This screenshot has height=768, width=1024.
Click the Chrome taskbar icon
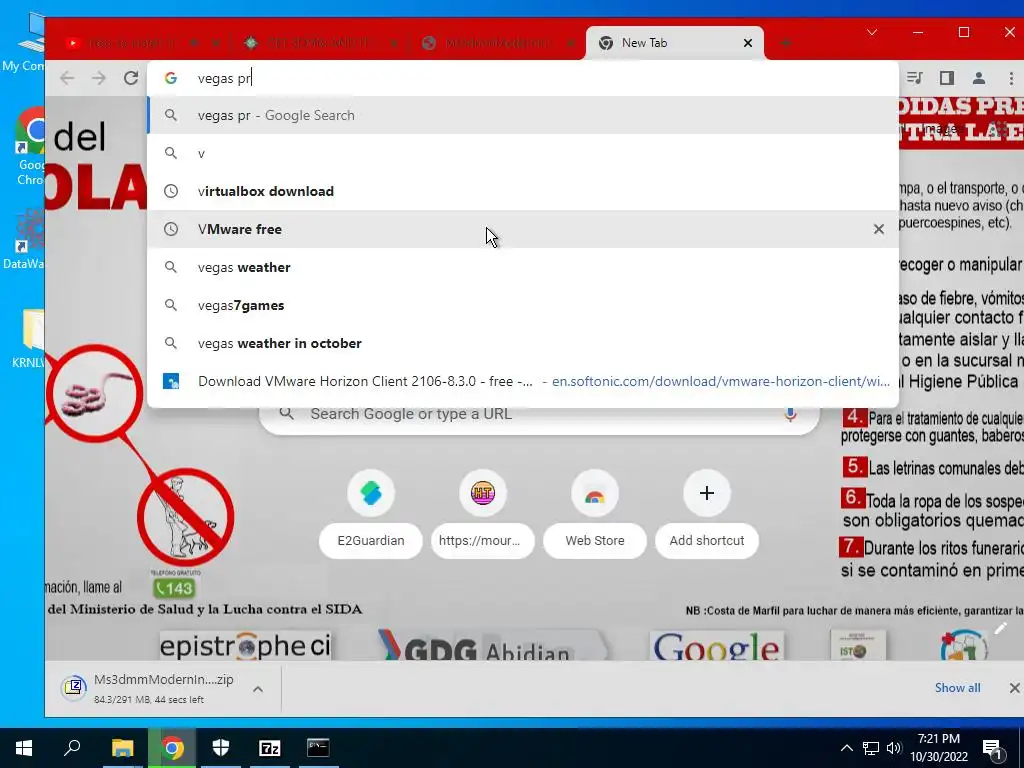[172, 748]
